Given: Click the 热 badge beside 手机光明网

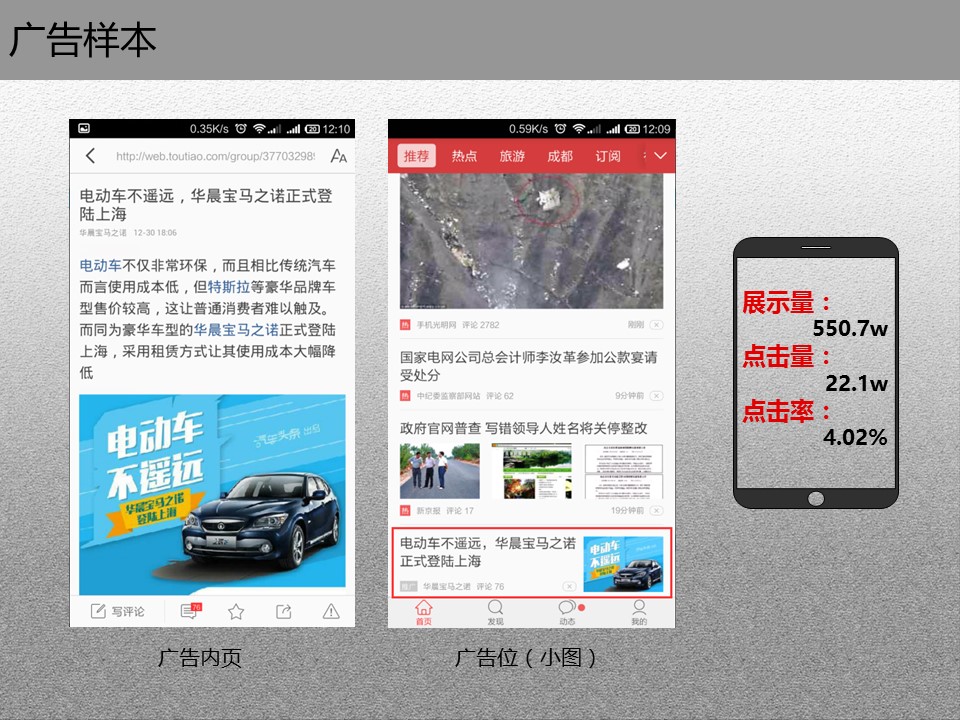Looking at the screenshot, I should [405, 324].
